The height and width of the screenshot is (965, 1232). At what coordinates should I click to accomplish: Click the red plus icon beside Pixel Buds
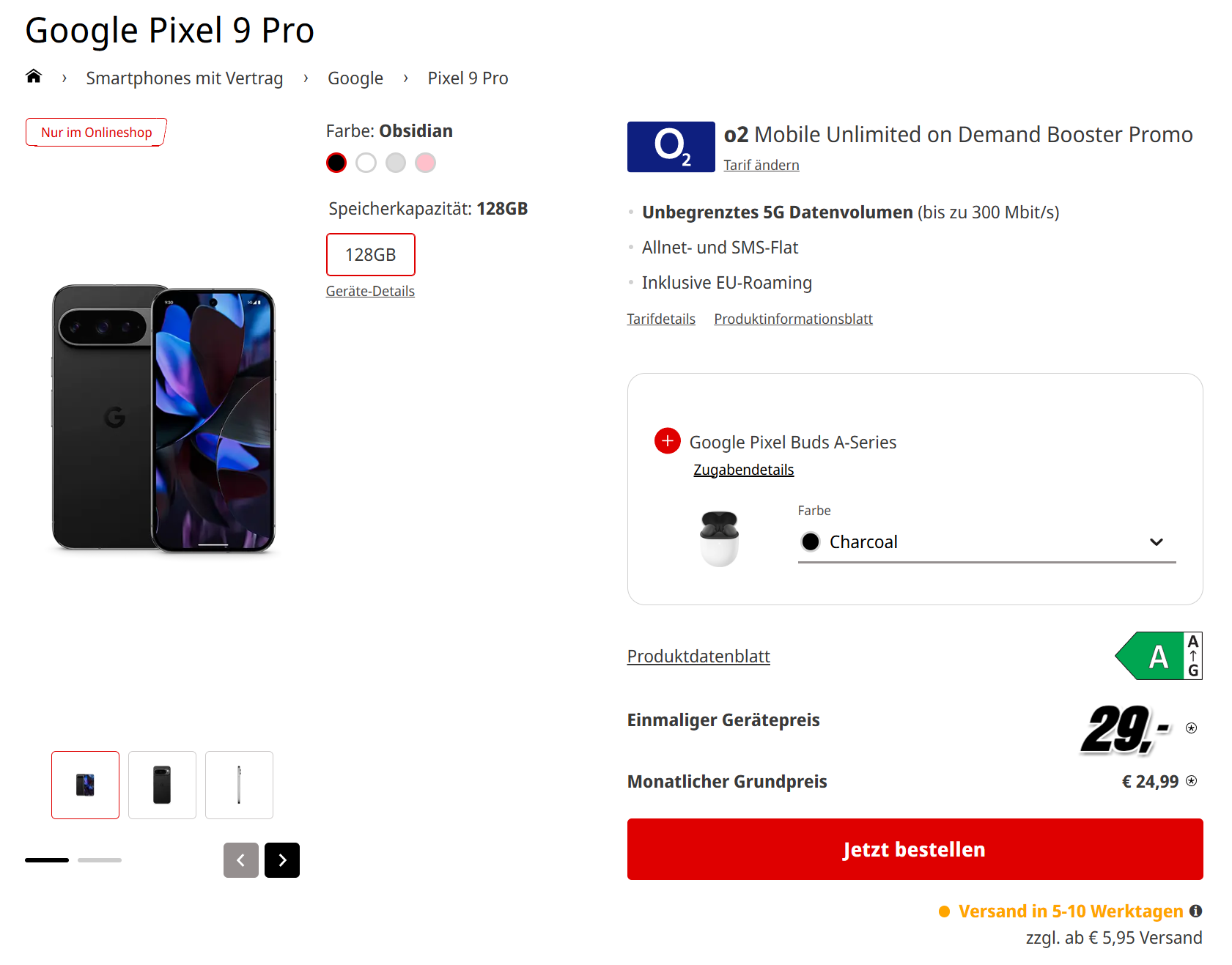pos(667,441)
